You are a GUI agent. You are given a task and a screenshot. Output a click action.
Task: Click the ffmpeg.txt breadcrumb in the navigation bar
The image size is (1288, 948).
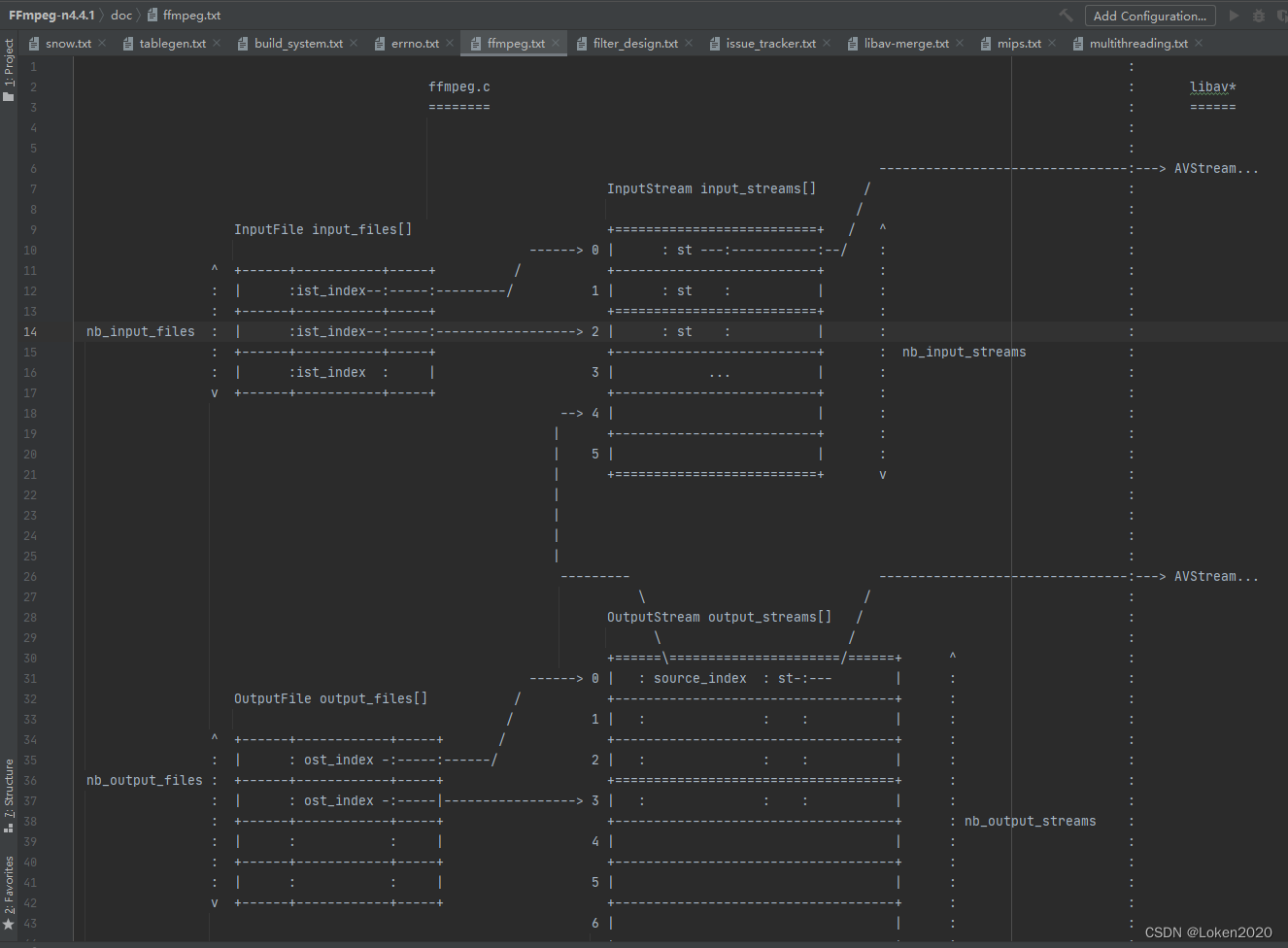pos(184,16)
